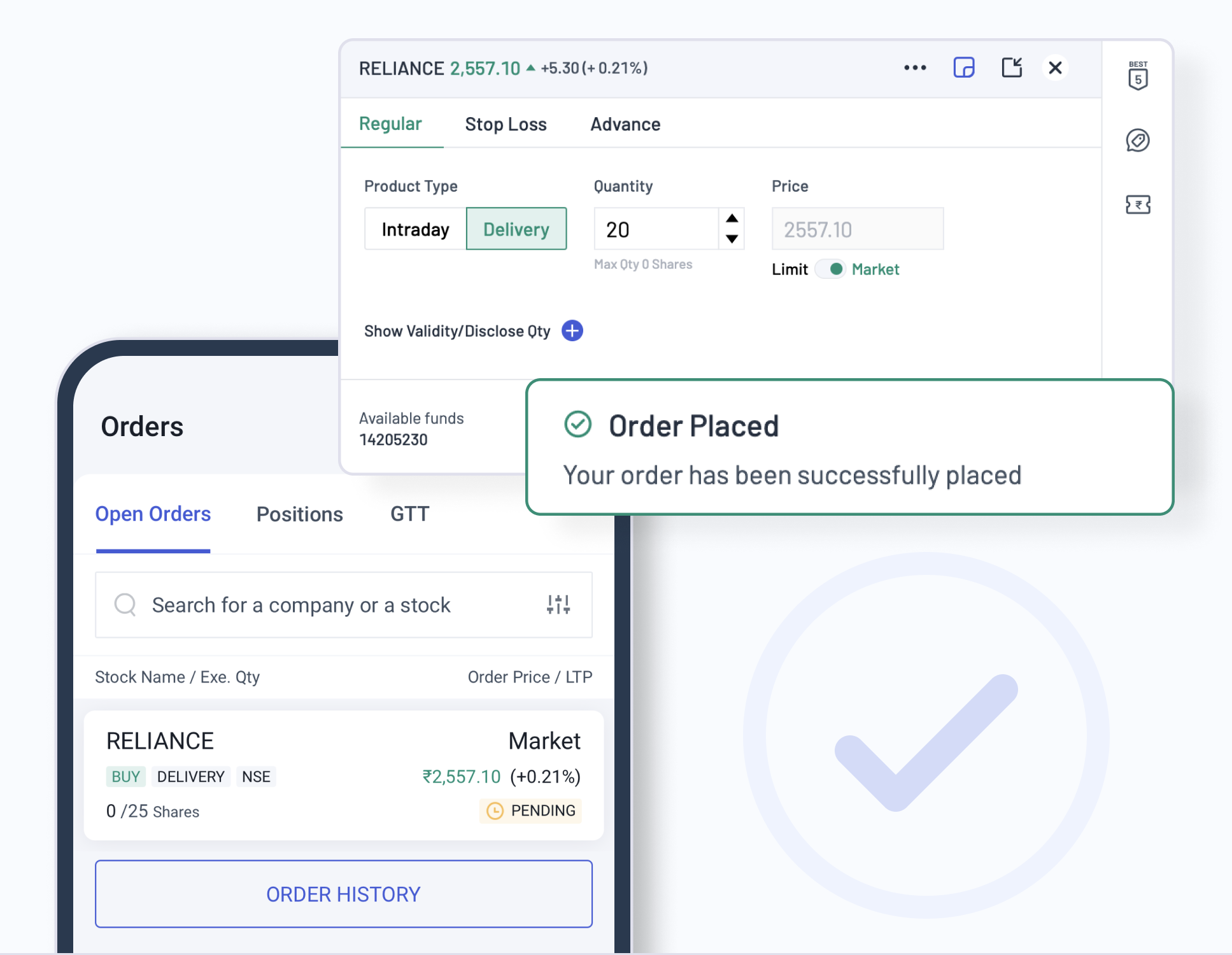This screenshot has width=1232, height=955.
Task: Increment quantity using the up stepper arrow
Action: click(733, 219)
